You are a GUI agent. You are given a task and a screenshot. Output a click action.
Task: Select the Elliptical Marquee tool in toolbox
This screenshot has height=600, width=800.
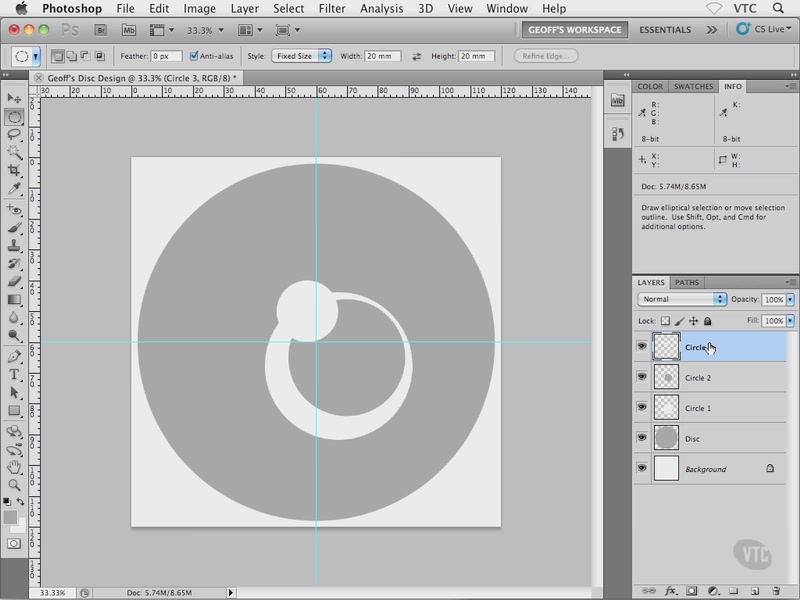(x=14, y=117)
